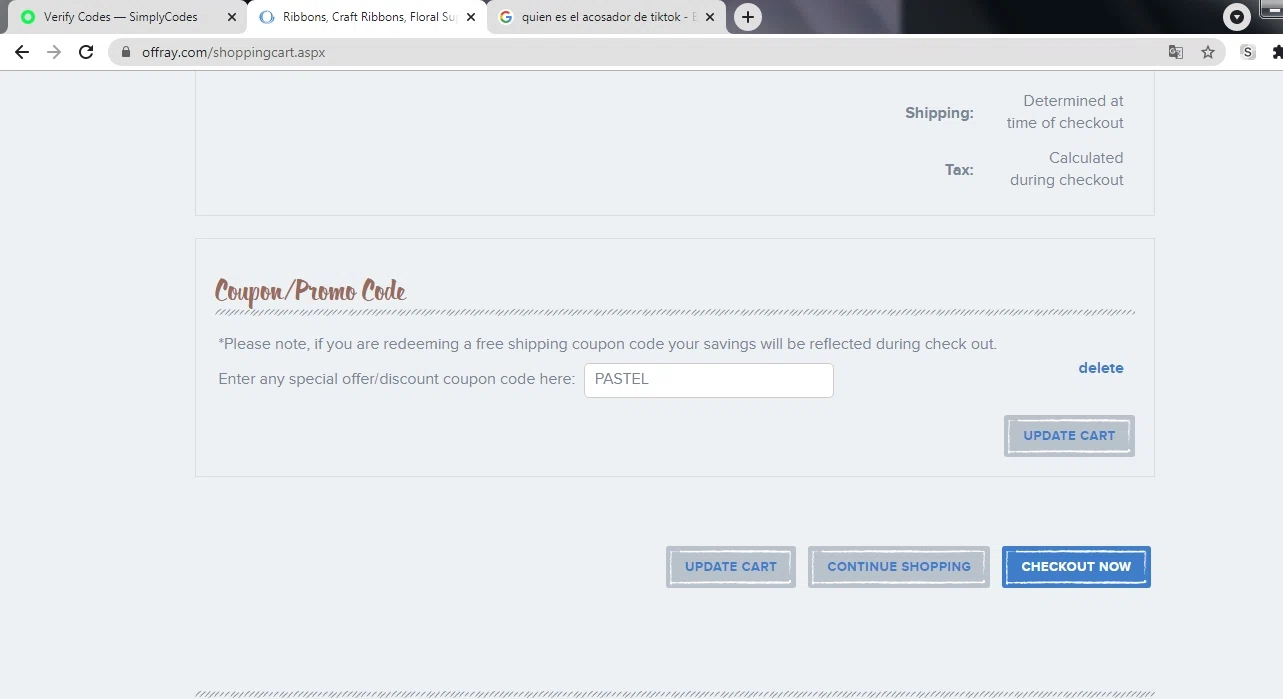
Task: Go forward in browser history
Action: (54, 52)
